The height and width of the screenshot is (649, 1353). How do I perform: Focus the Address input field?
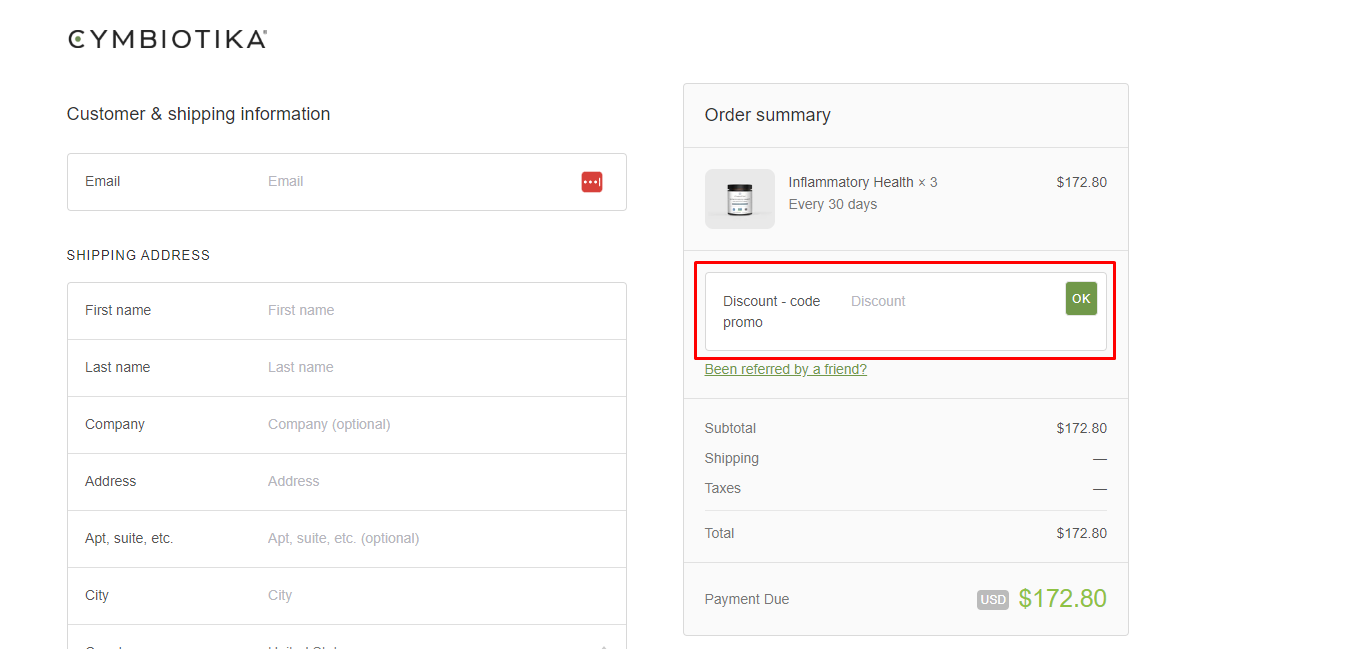347,482
